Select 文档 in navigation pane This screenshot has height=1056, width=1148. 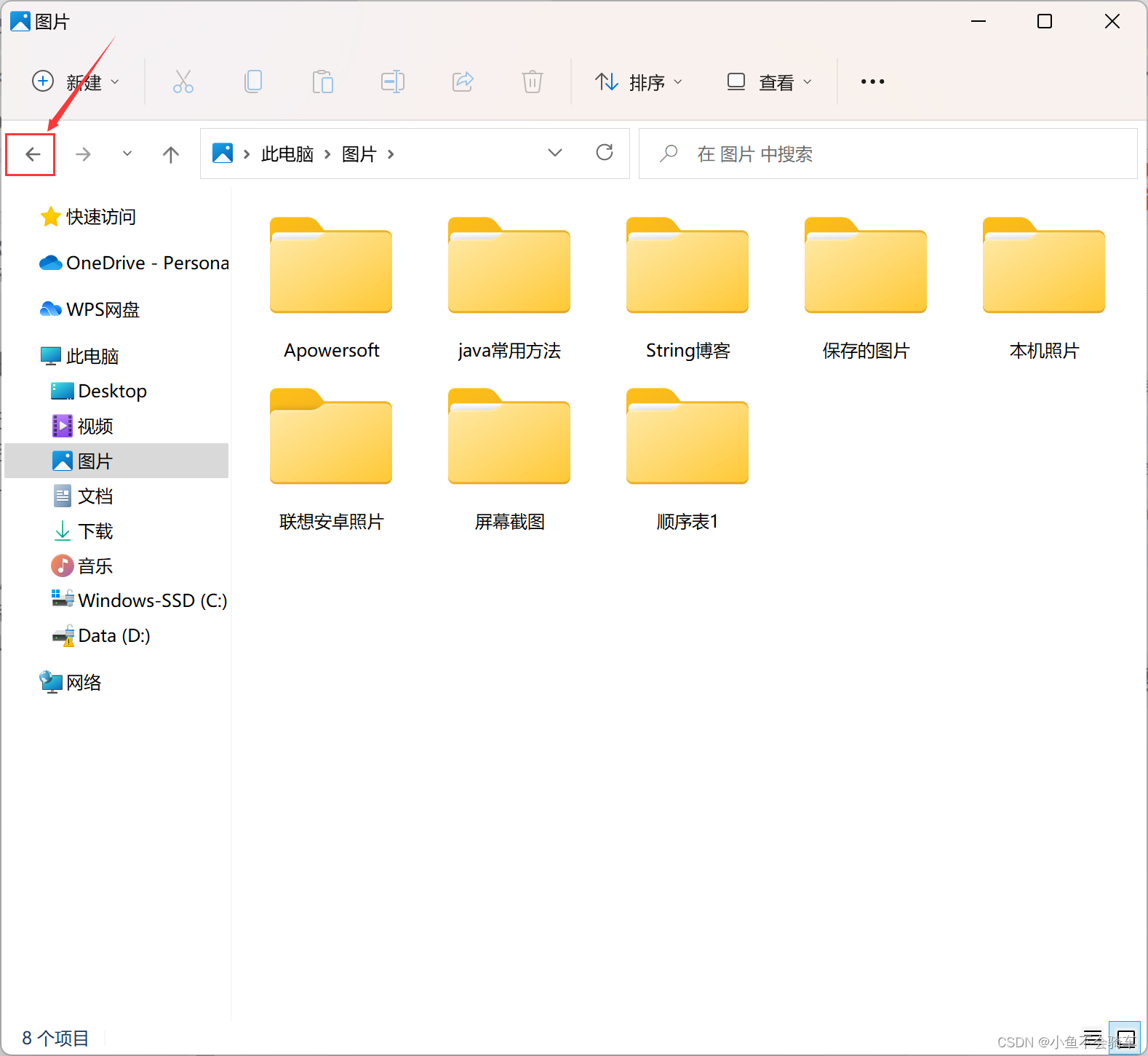pos(95,496)
